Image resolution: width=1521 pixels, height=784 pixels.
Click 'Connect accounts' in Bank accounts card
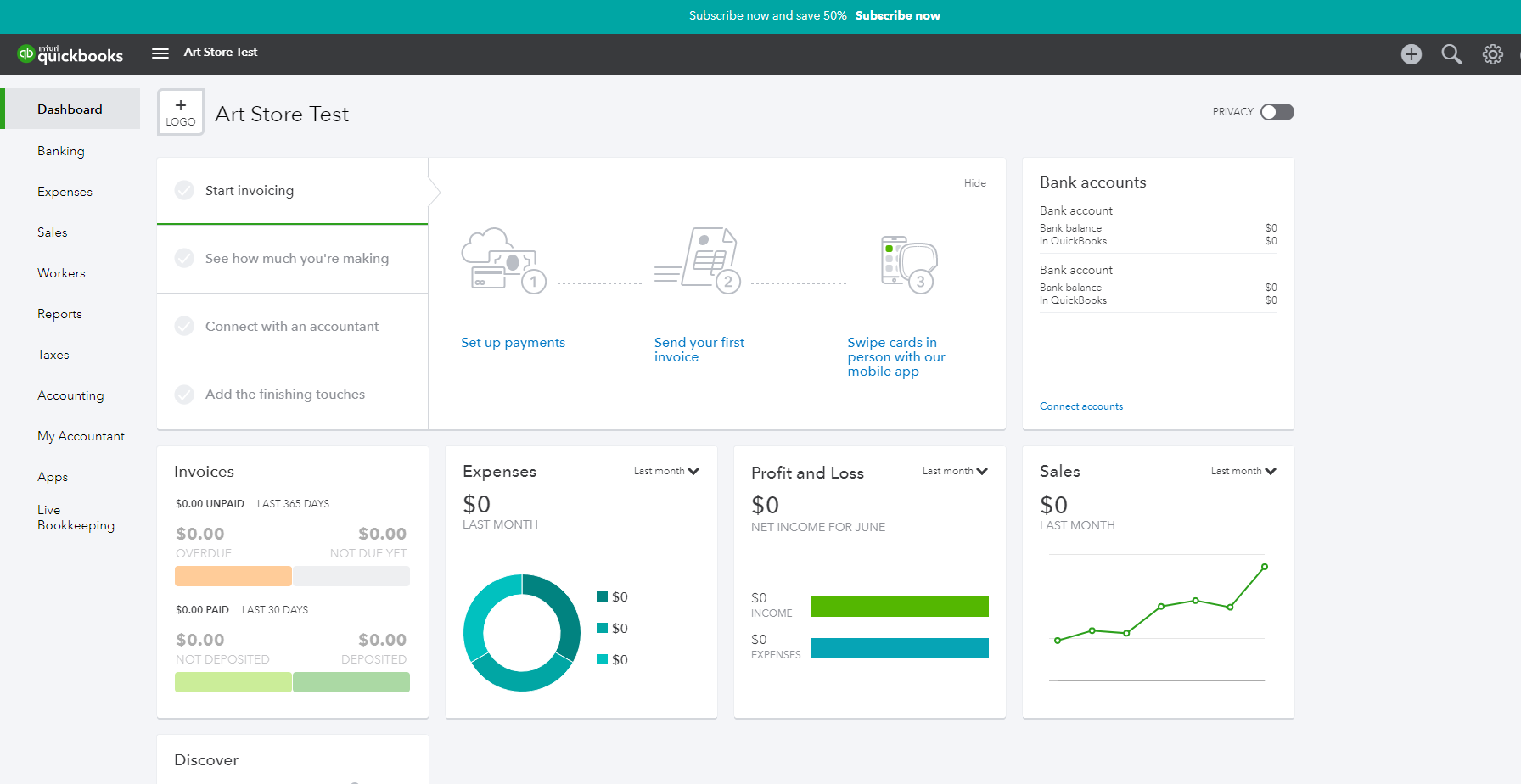(x=1080, y=406)
